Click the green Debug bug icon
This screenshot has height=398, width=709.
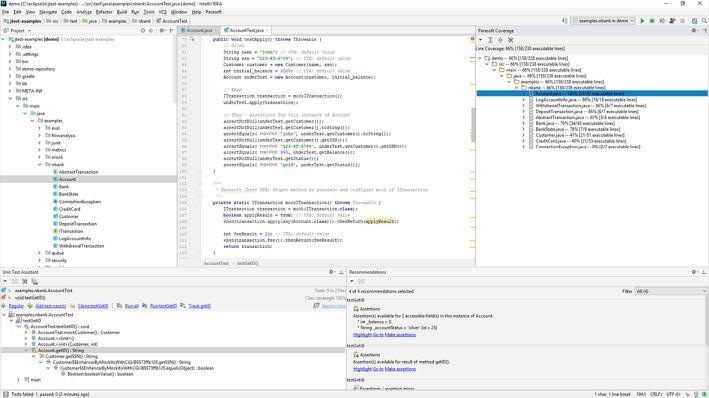pyautogui.click(x=652, y=21)
